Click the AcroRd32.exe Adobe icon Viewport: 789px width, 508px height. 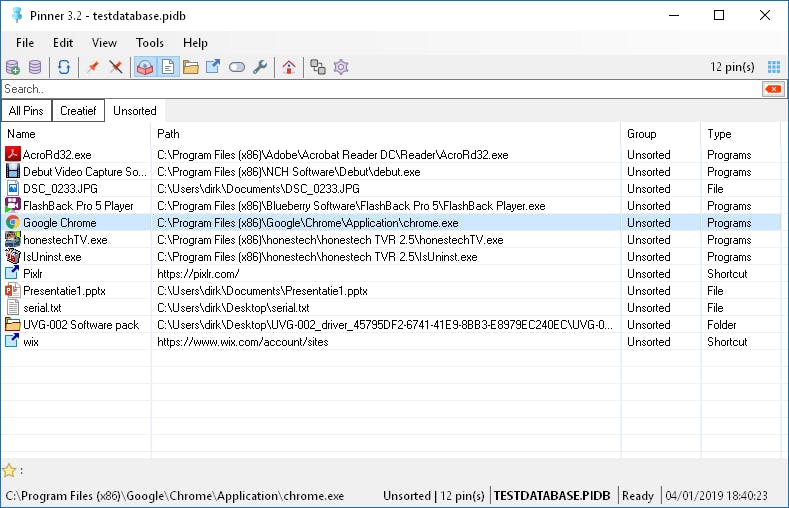tap(13, 154)
